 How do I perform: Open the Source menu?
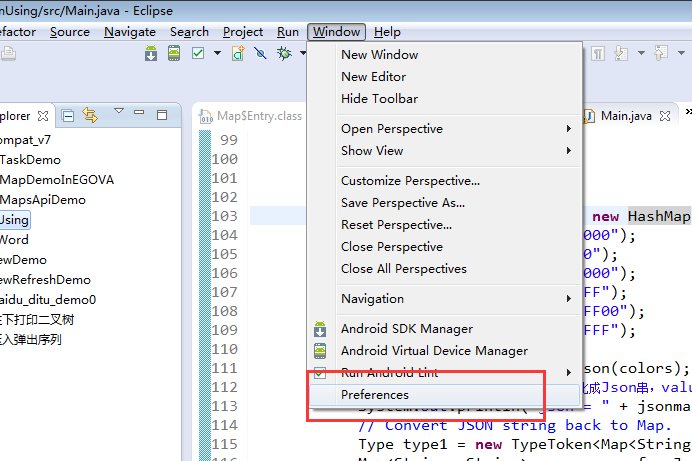coord(70,32)
